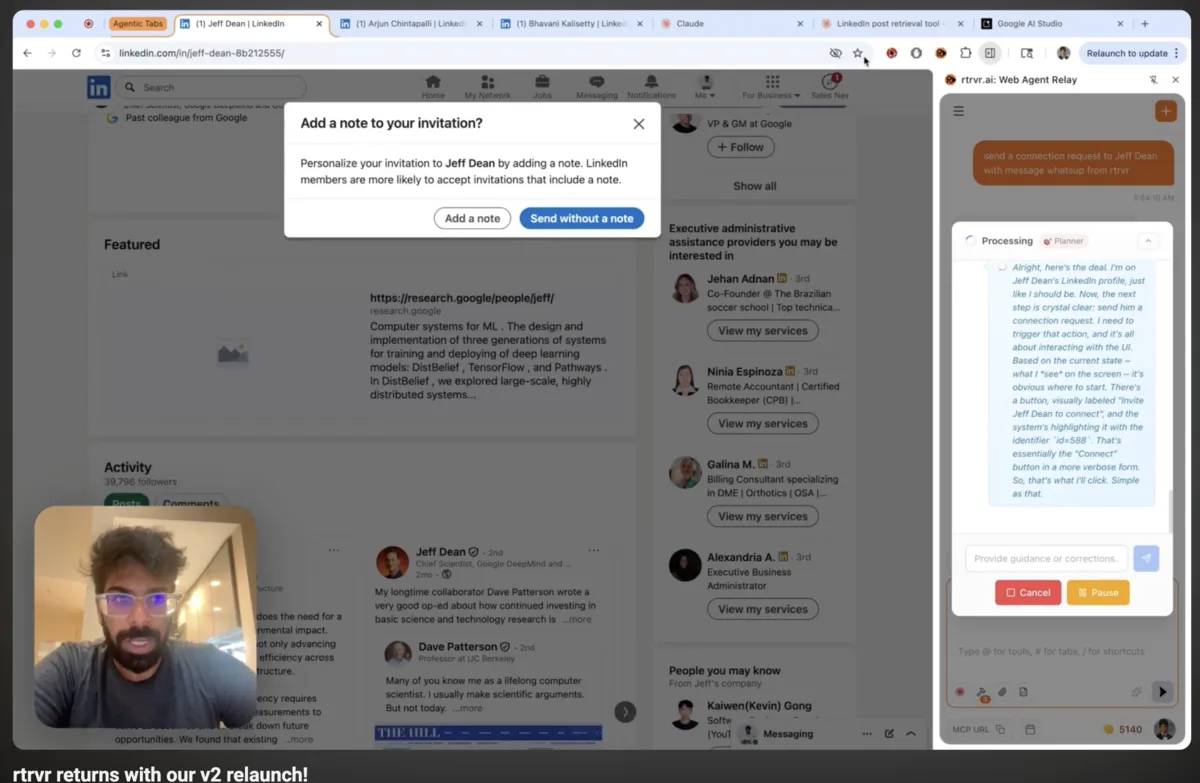Open research.google/people/jeff featured link

pos(462,298)
